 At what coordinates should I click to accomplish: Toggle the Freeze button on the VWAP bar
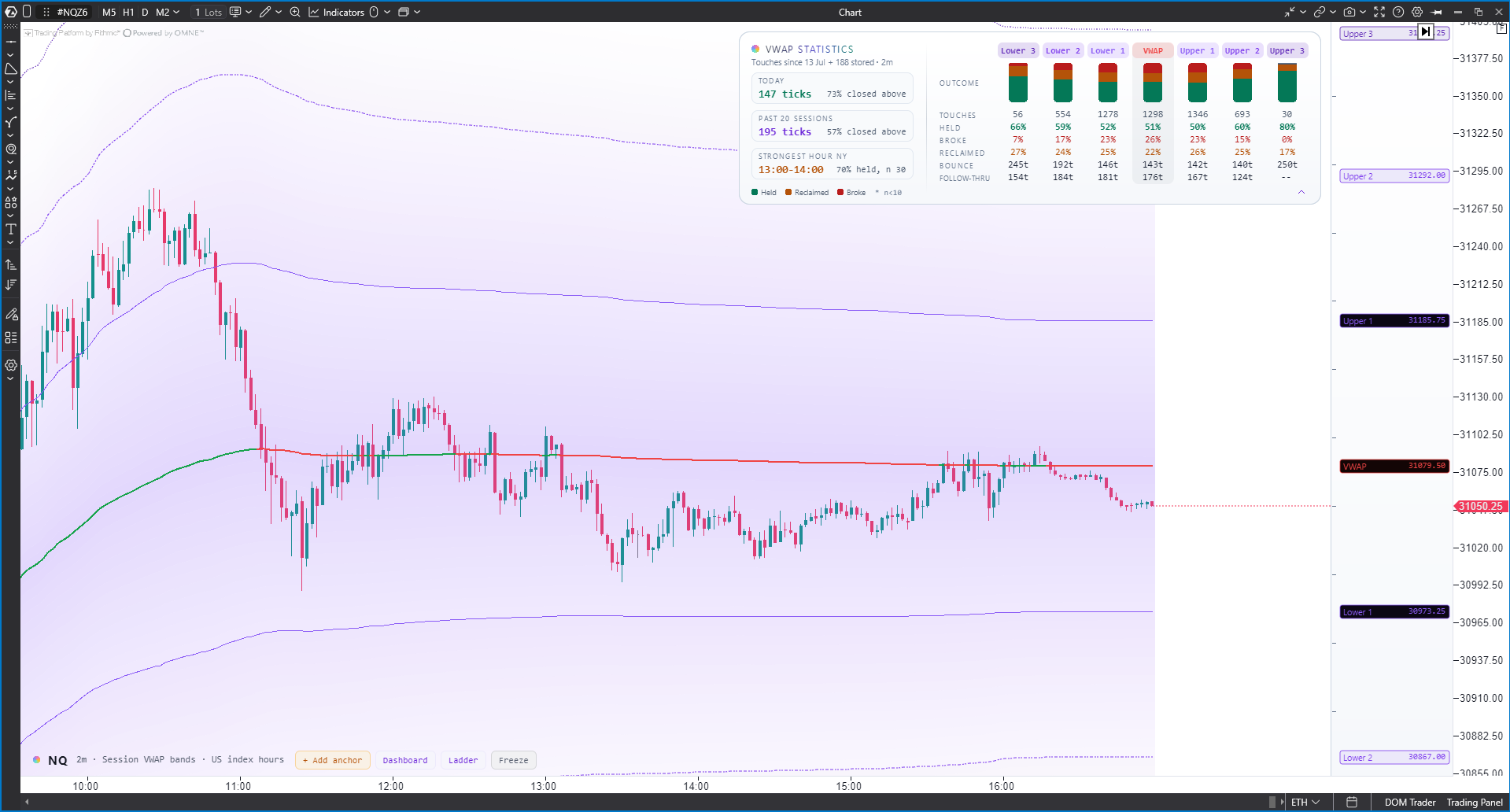(513, 760)
